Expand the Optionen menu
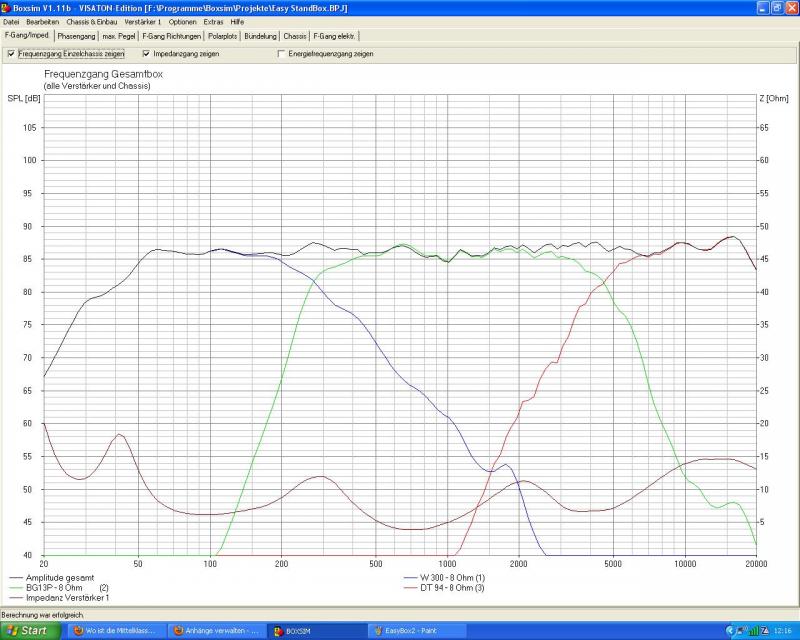Screen dimensions: 800x640 coord(182,21)
